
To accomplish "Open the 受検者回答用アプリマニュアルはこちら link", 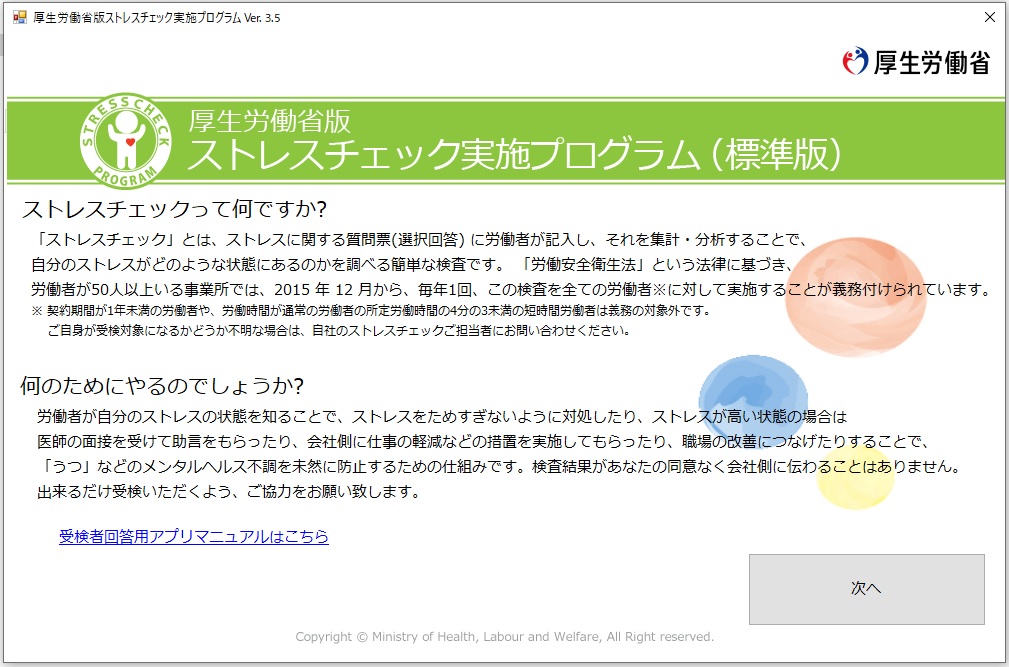I will click(194, 536).
